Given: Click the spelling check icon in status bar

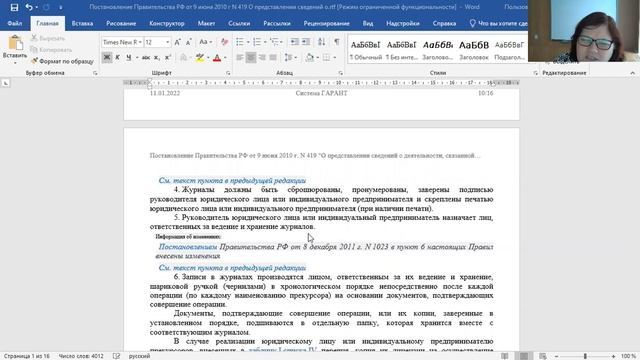Looking at the screenshot, I should click(116, 356).
